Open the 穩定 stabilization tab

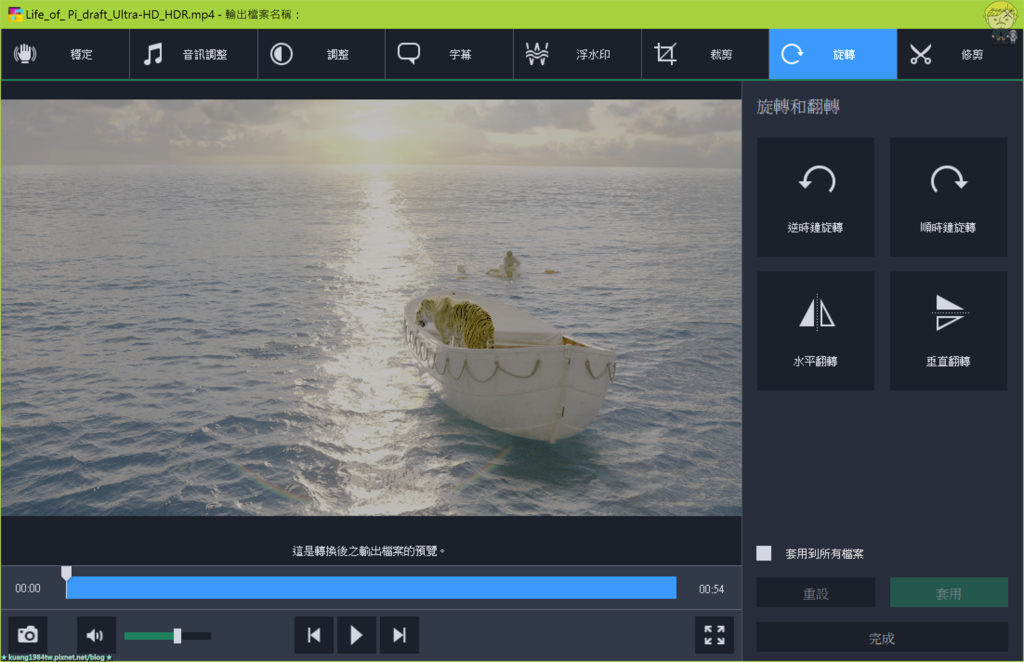coord(65,54)
